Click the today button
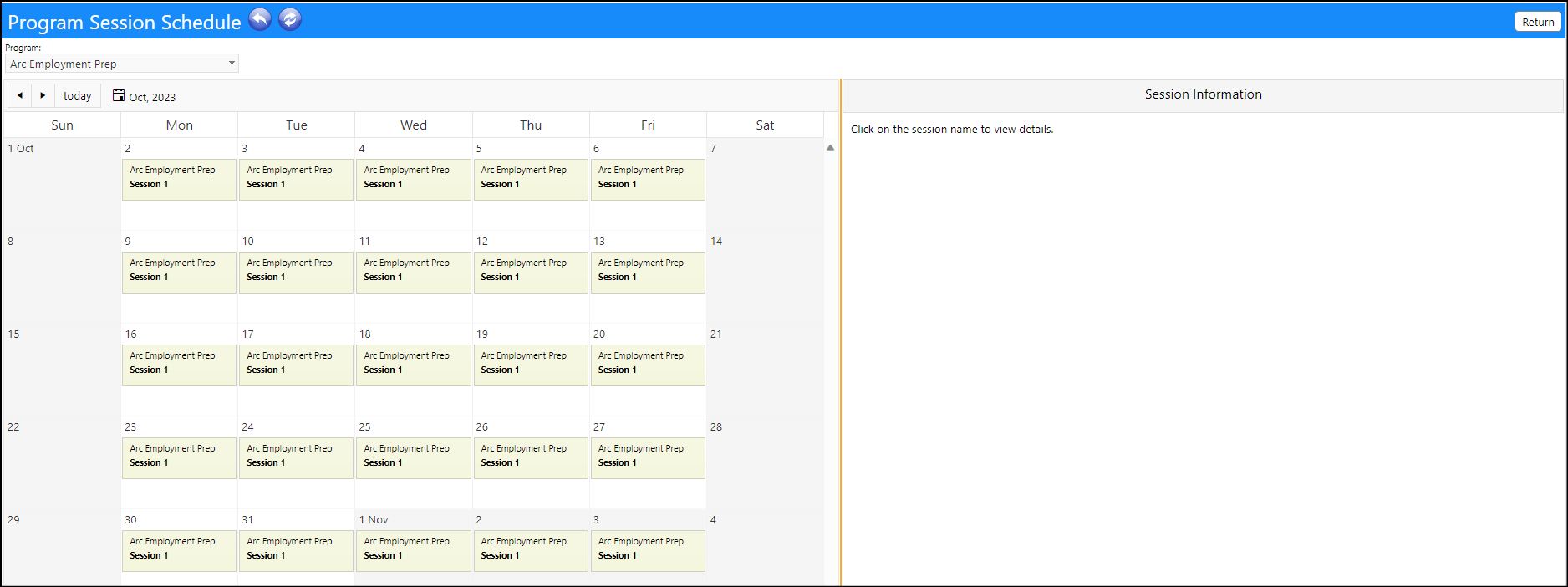Screen dimensions: 1568x587 point(78,95)
